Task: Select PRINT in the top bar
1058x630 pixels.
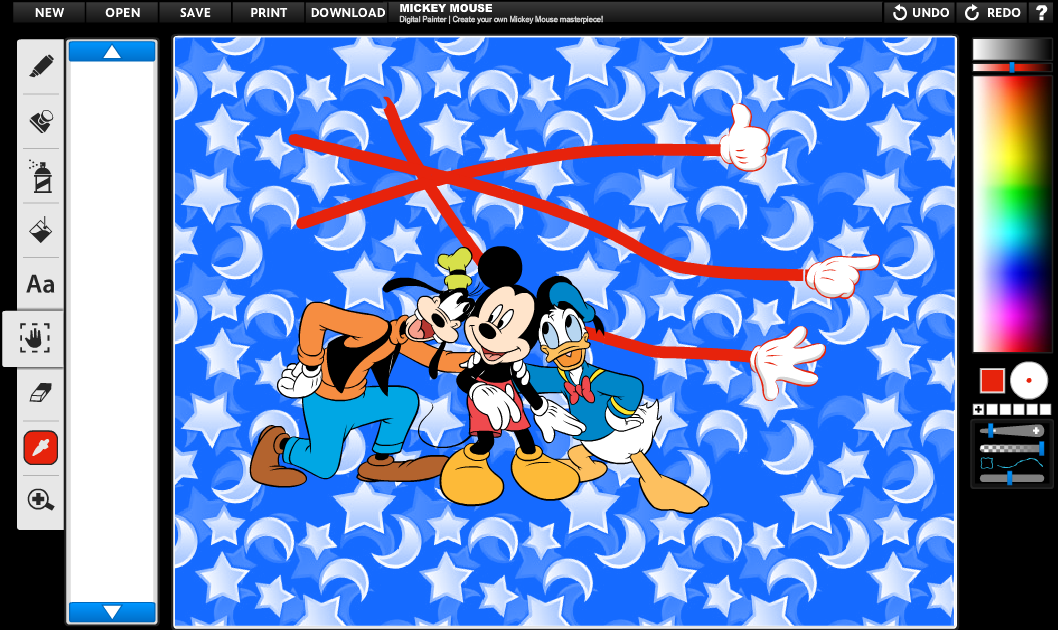Action: tap(269, 12)
